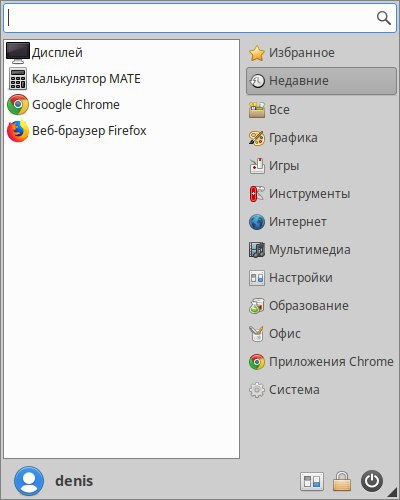400x500 pixels.
Task: Click the Игры cards icon
Action: [257, 166]
